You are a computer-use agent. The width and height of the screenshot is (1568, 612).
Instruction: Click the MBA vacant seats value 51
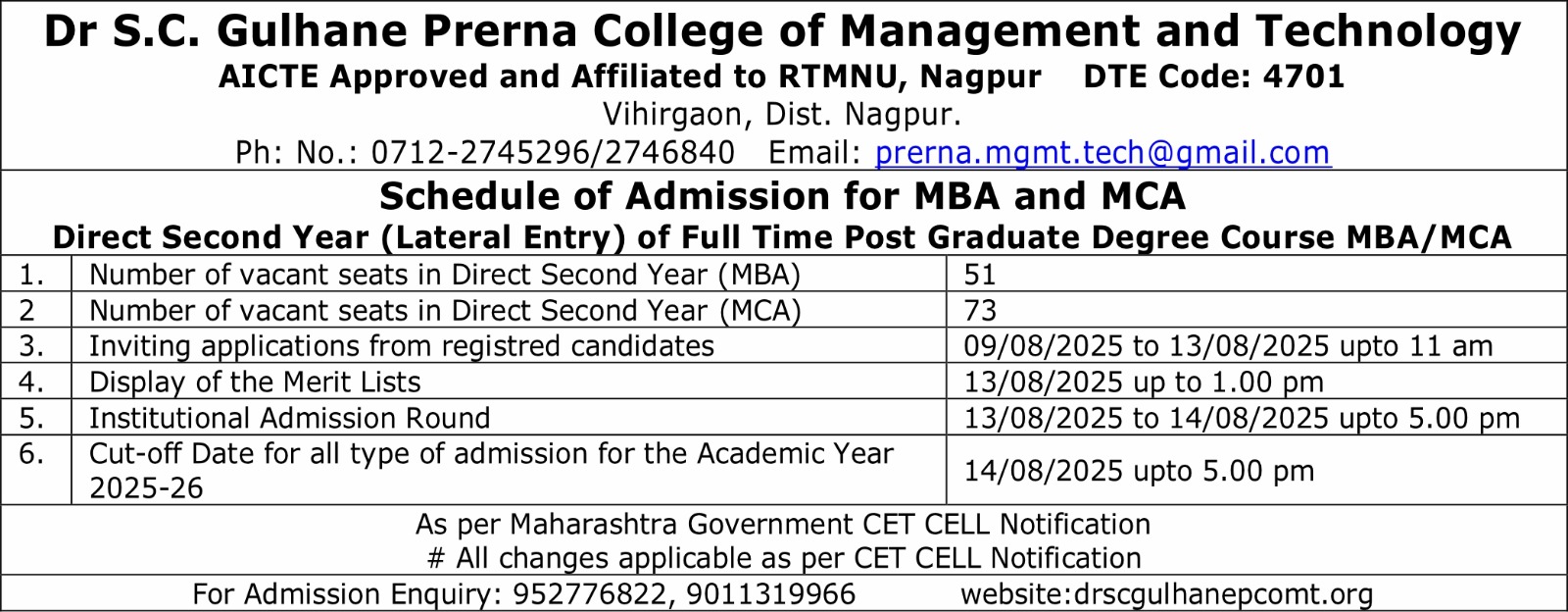(980, 275)
